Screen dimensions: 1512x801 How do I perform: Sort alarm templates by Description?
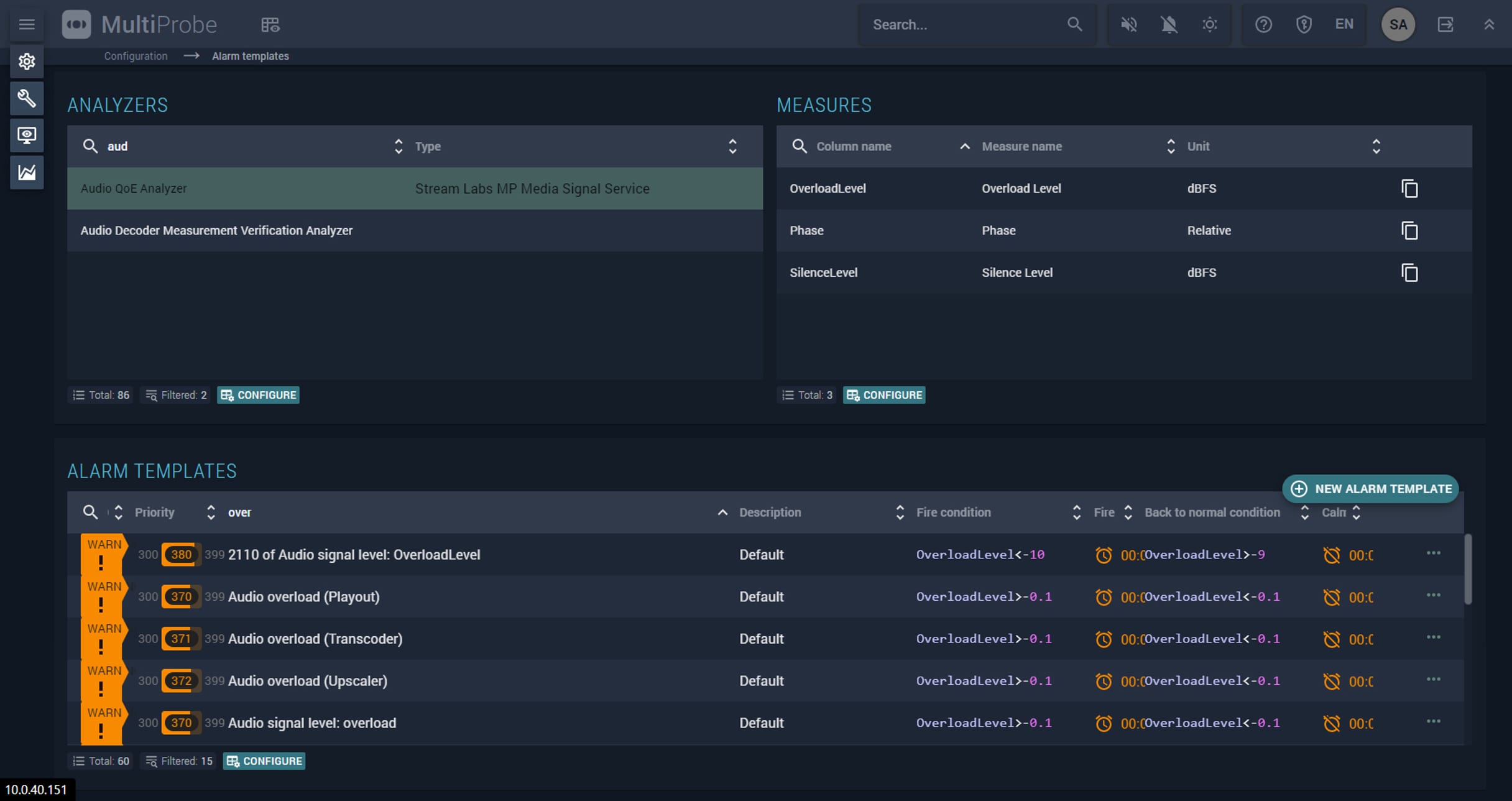point(900,512)
